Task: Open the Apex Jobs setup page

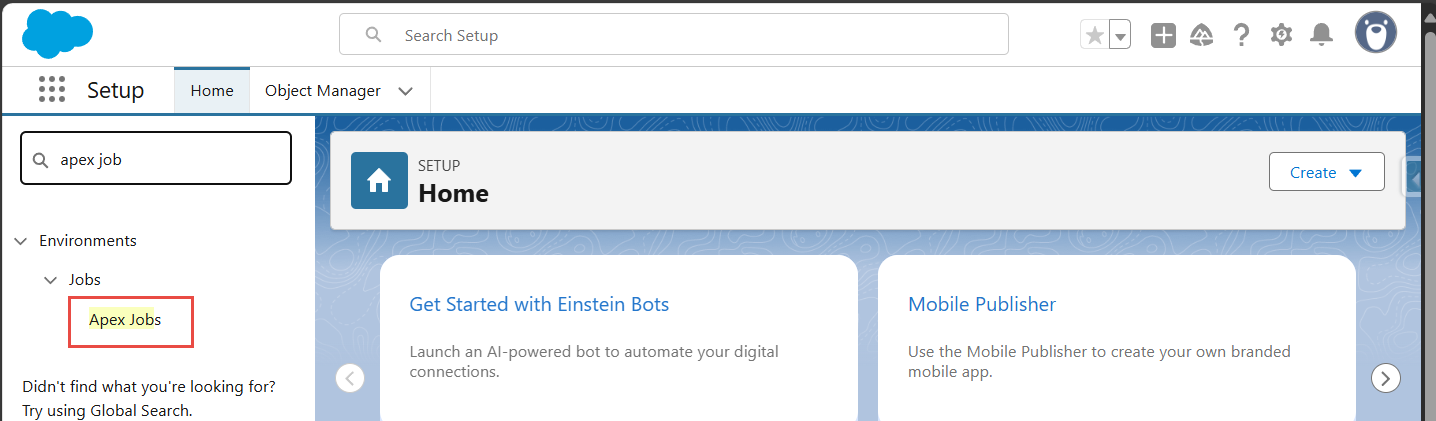Action: 125,320
